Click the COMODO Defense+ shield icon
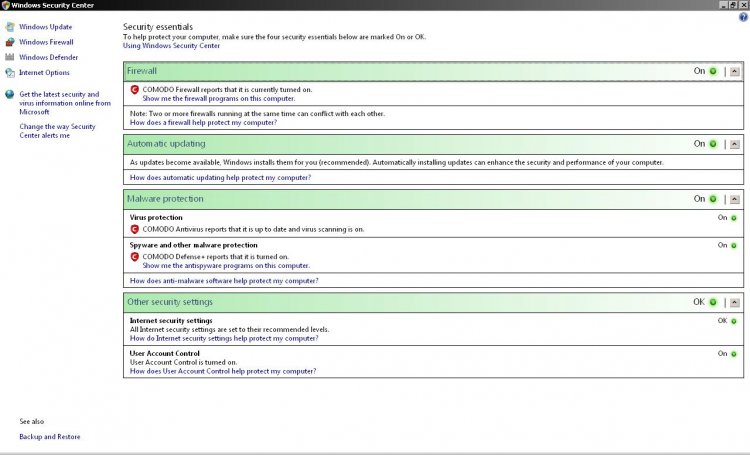Viewport: 750px width, 455px height. pos(135,257)
